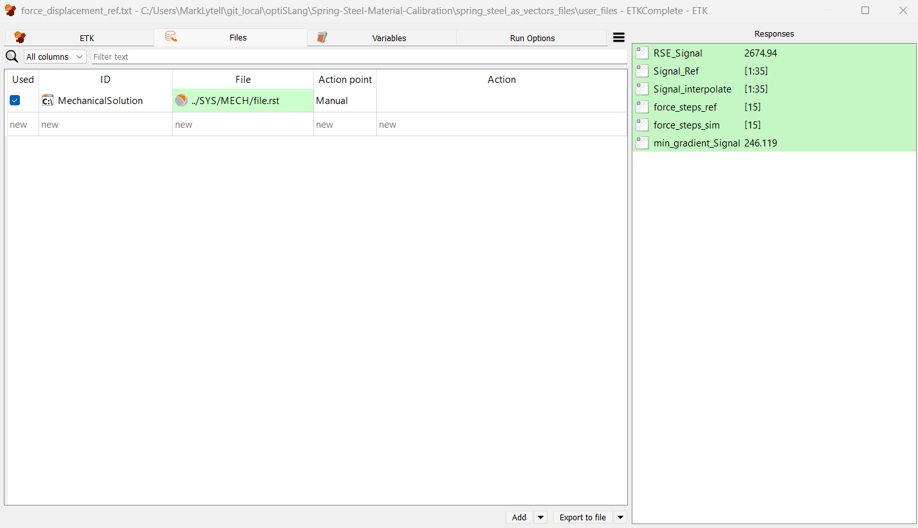This screenshot has width=918, height=528.
Task: Click the RSE_Signal response icon
Action: 643,53
